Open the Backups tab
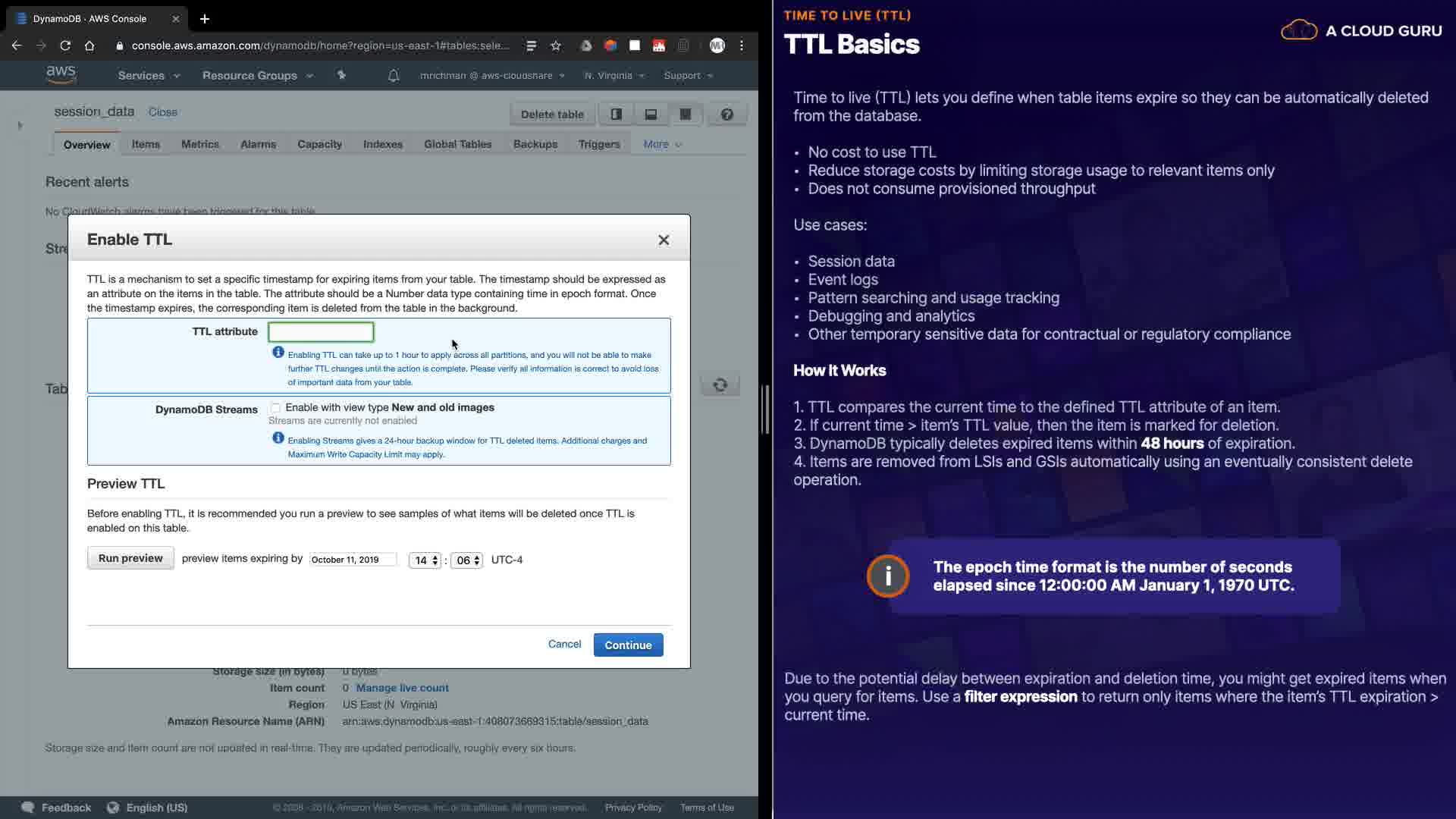 tap(535, 144)
